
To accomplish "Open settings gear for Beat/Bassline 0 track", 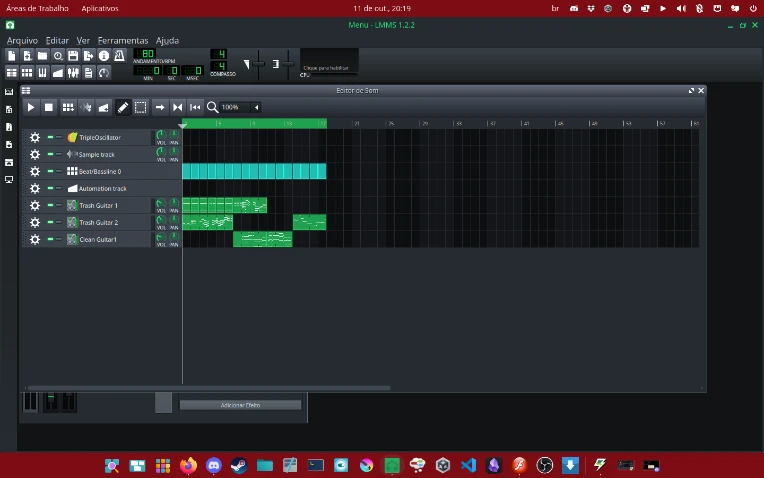I will tap(35, 172).
